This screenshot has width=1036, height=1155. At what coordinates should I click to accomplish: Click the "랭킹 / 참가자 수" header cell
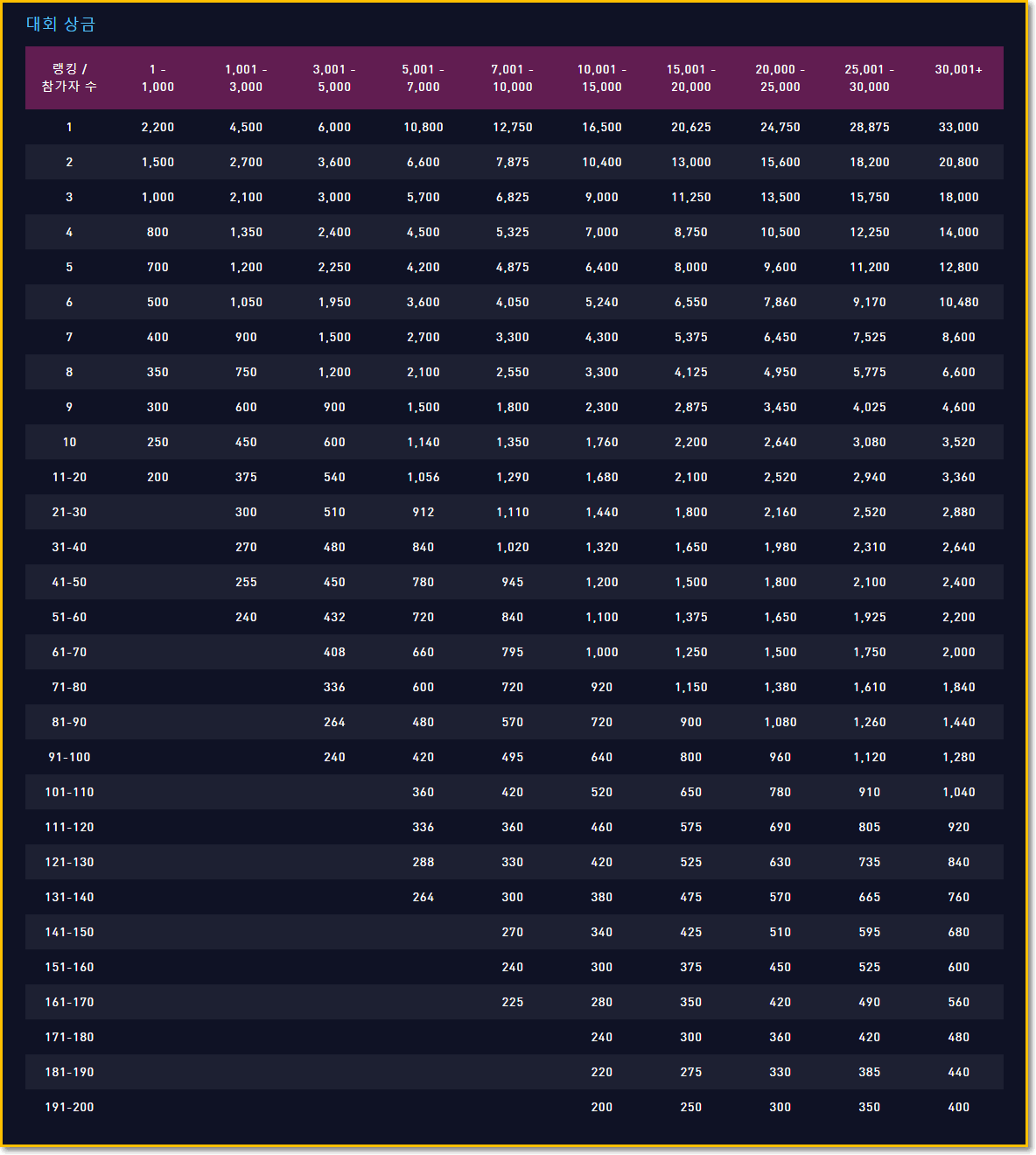[69, 78]
